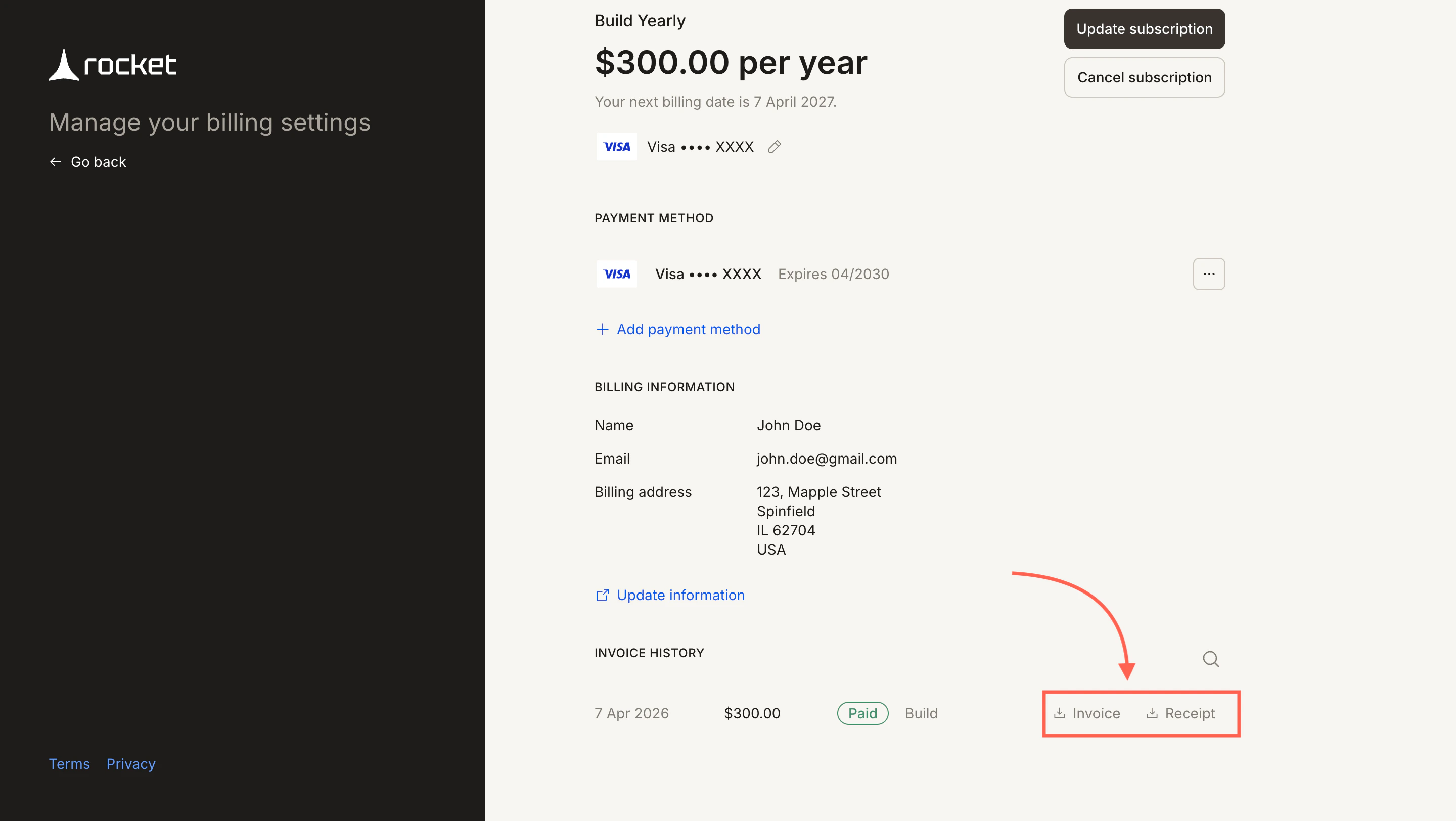The height and width of the screenshot is (821, 1456).
Task: Click the Paid status badge
Action: [862, 713]
